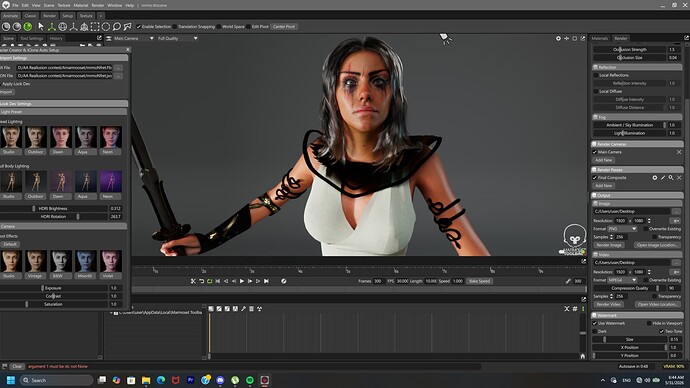Enable Translation Snapping
690x388 pixels.
coord(175,26)
